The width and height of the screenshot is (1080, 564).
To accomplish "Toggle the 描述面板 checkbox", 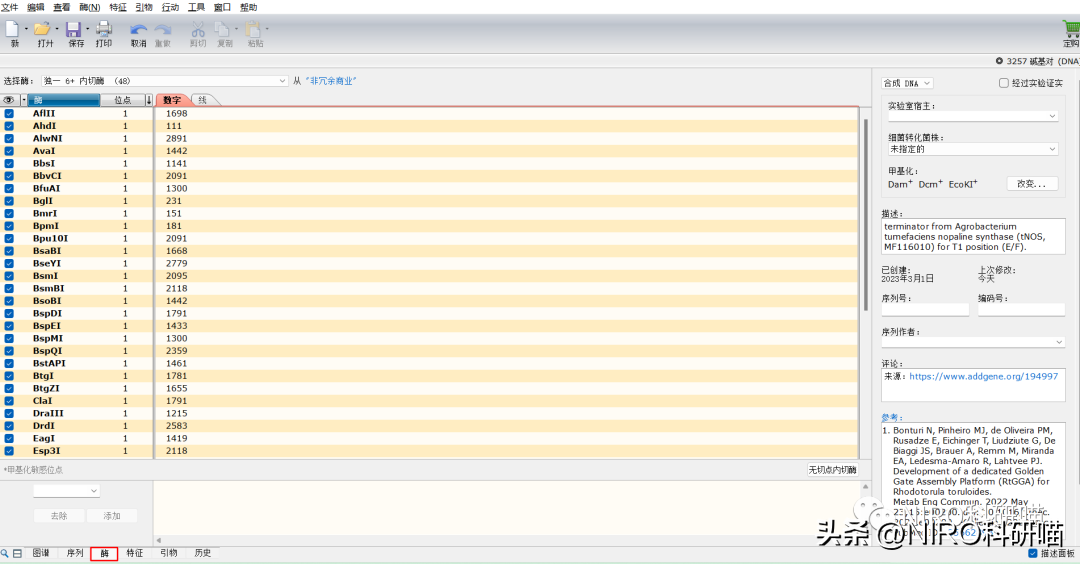I will (1033, 553).
